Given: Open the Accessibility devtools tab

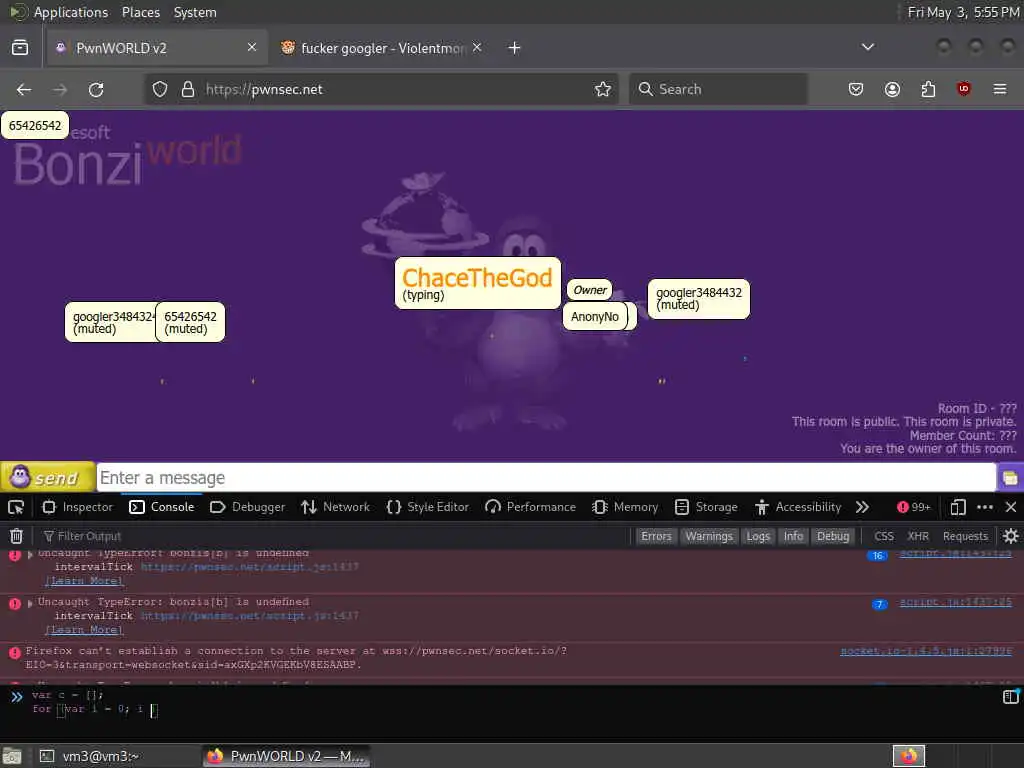Looking at the screenshot, I should pos(798,507).
